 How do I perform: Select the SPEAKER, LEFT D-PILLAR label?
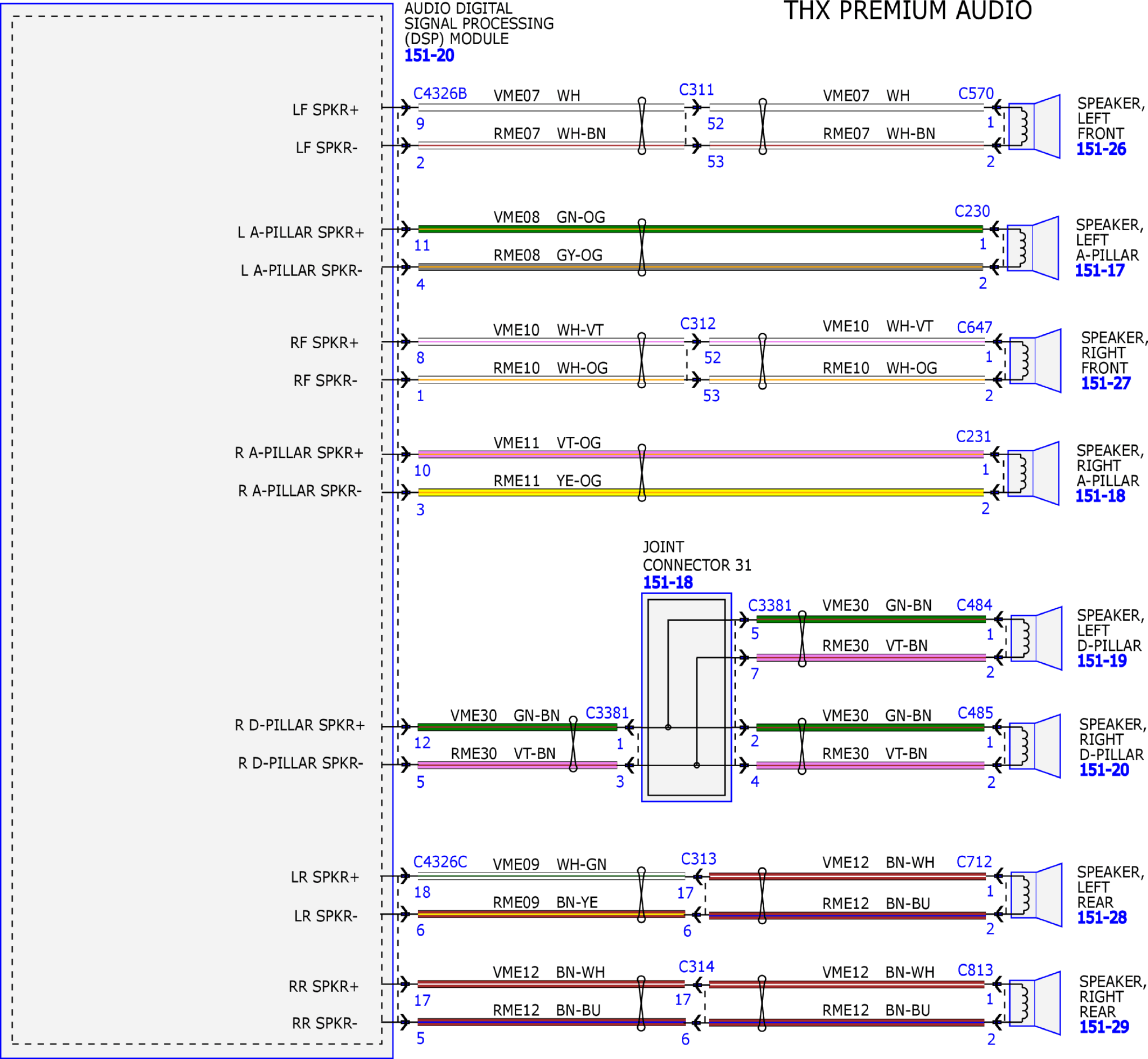pyautogui.click(x=1111, y=630)
